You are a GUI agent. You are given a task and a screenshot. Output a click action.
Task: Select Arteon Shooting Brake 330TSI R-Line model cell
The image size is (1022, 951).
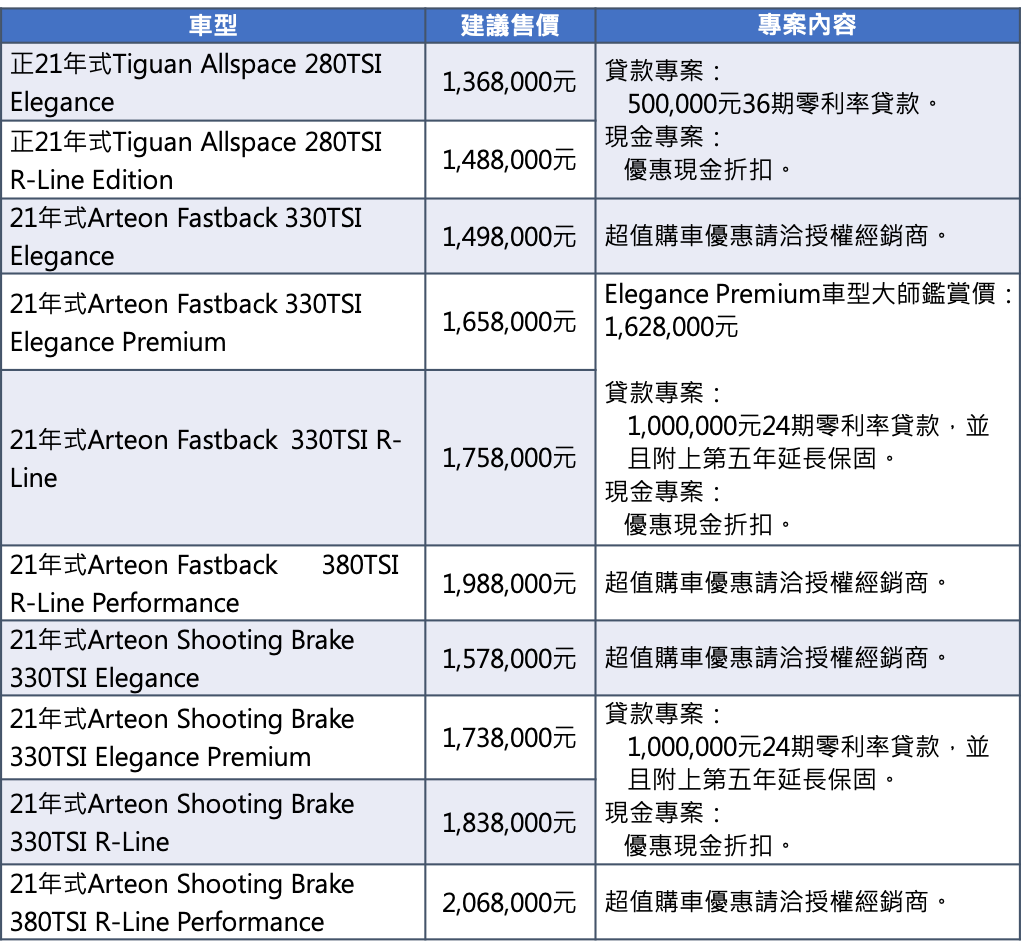213,823
